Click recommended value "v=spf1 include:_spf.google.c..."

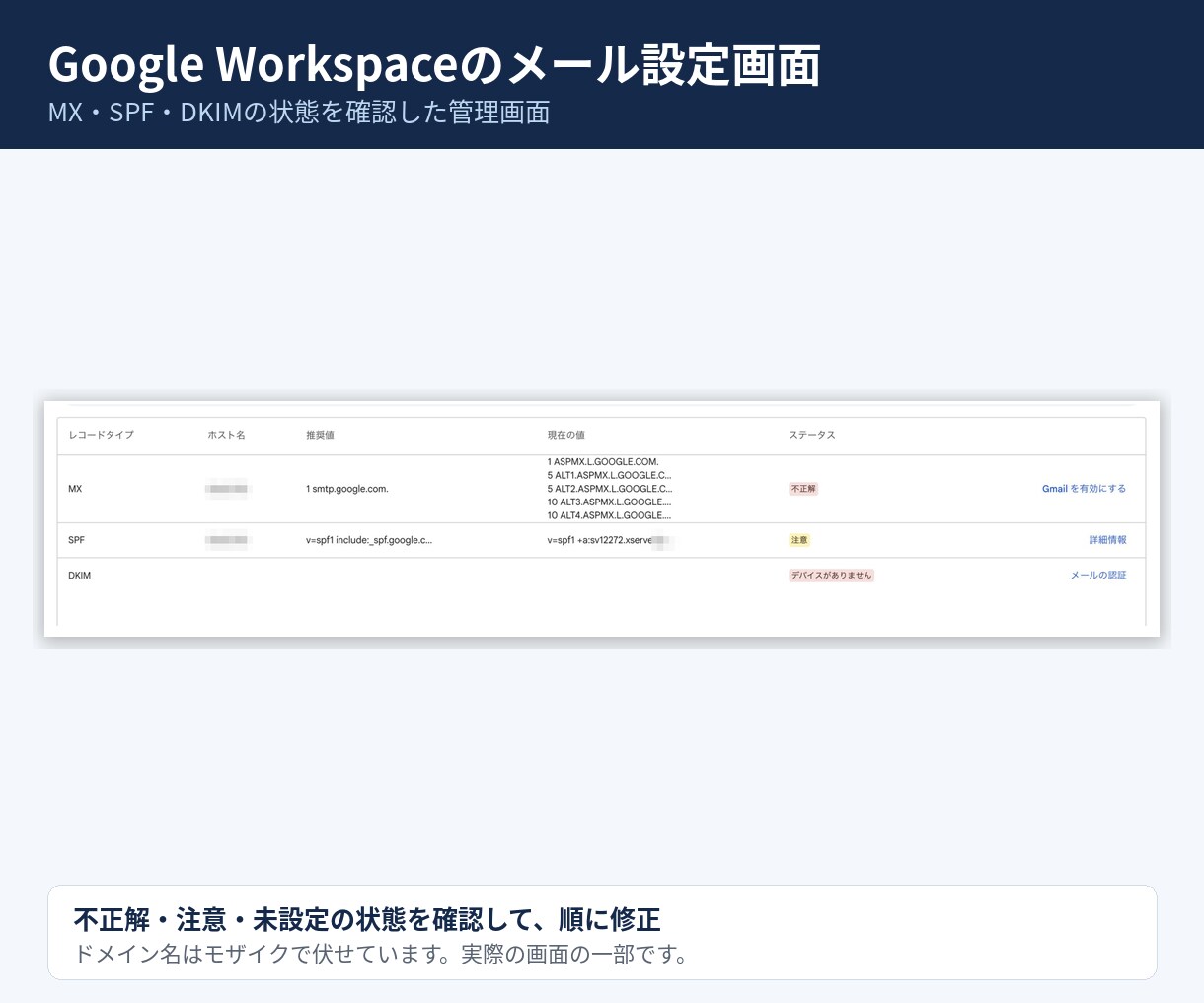(x=369, y=540)
